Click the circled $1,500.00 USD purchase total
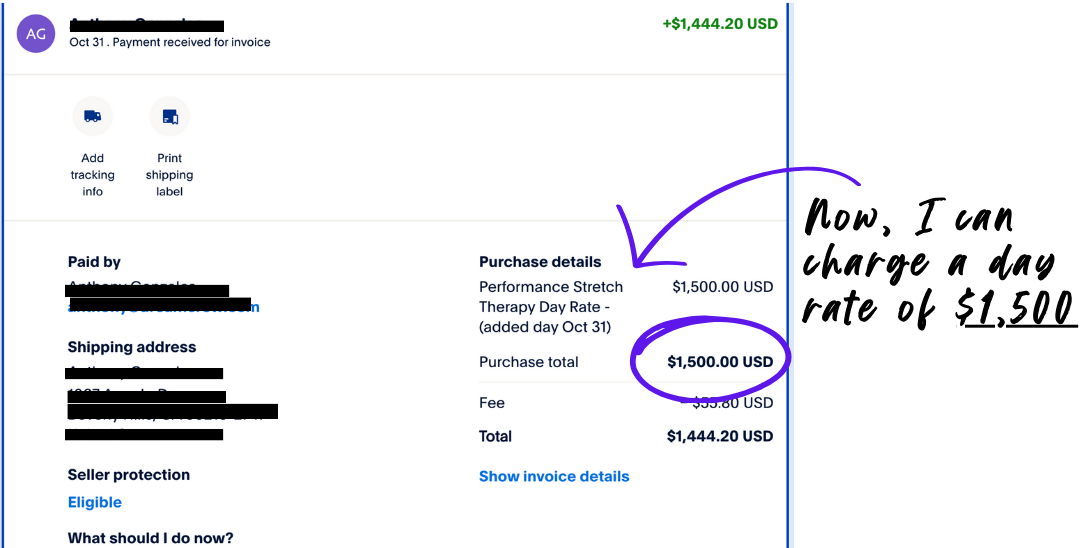Image resolution: width=1080 pixels, height=548 pixels. point(720,362)
